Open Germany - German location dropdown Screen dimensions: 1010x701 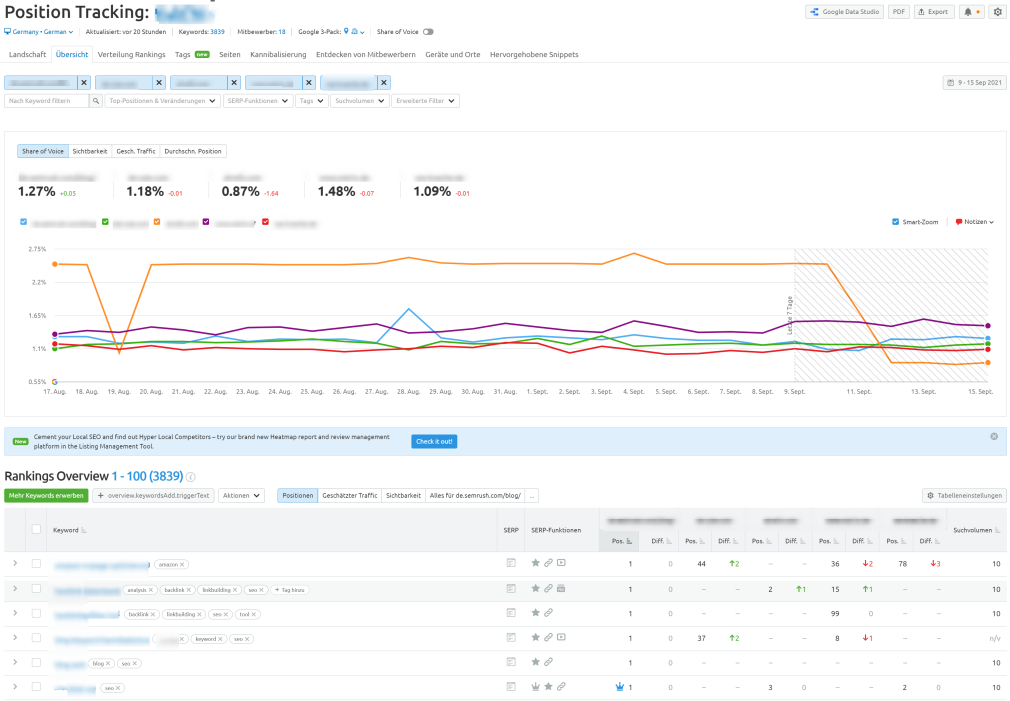click(39, 32)
